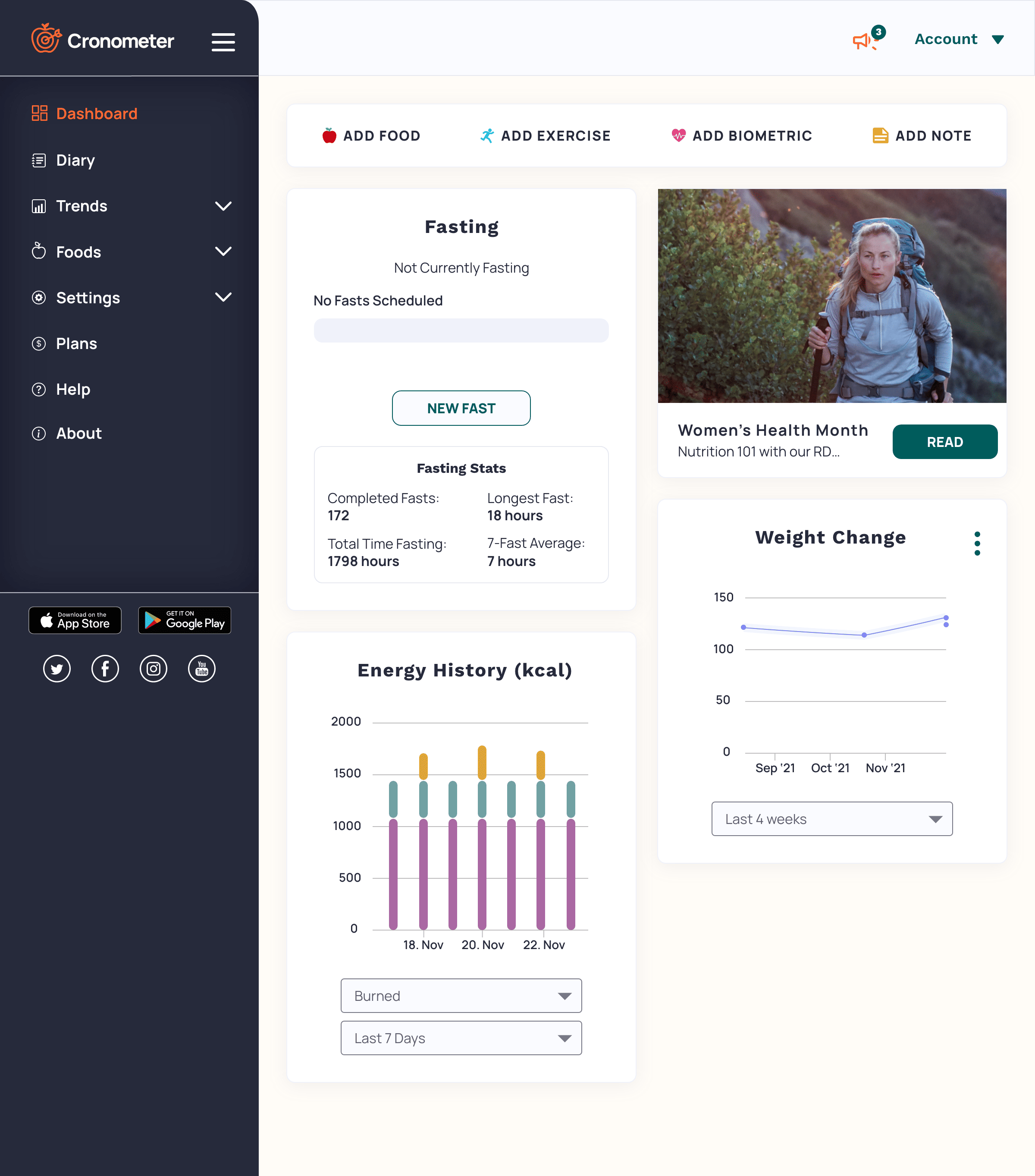Screen dimensions: 1035x1176
Task: Expand the Foods sidebar chevron
Action: pos(223,252)
